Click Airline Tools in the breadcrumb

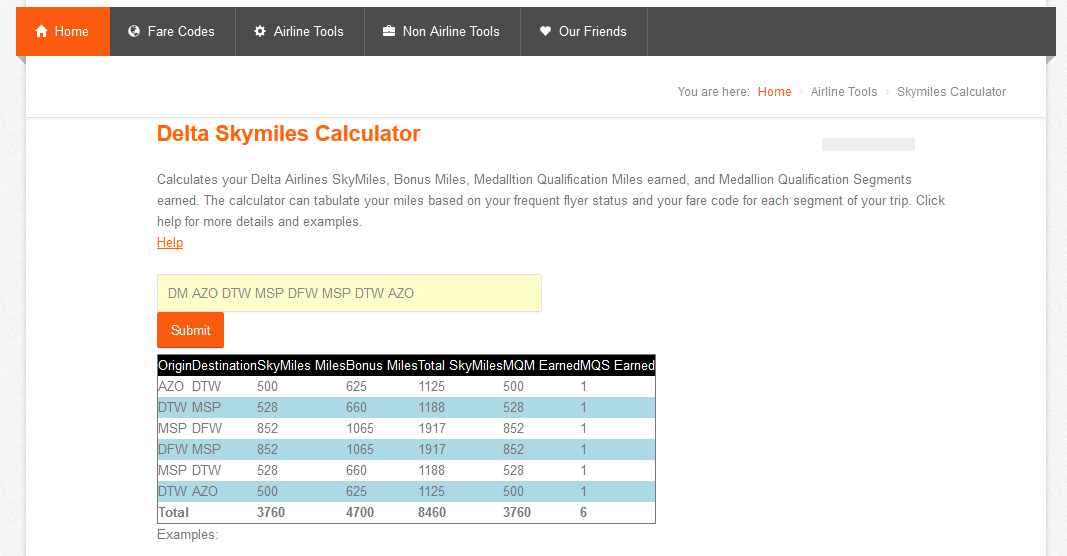click(x=843, y=92)
